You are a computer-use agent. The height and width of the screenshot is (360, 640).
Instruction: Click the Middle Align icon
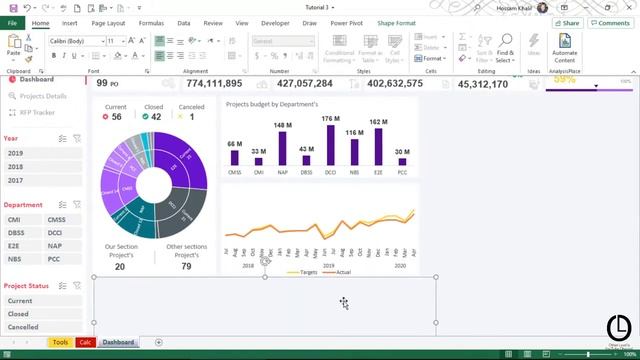click(x=170, y=41)
